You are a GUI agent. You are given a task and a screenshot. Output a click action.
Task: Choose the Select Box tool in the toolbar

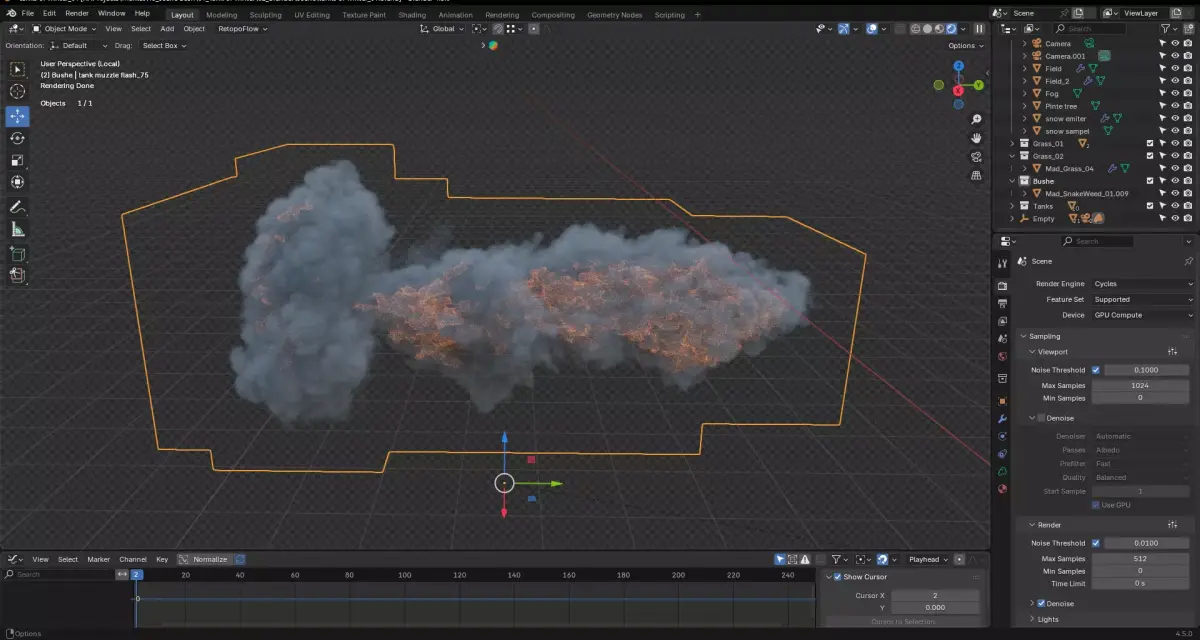pos(18,69)
